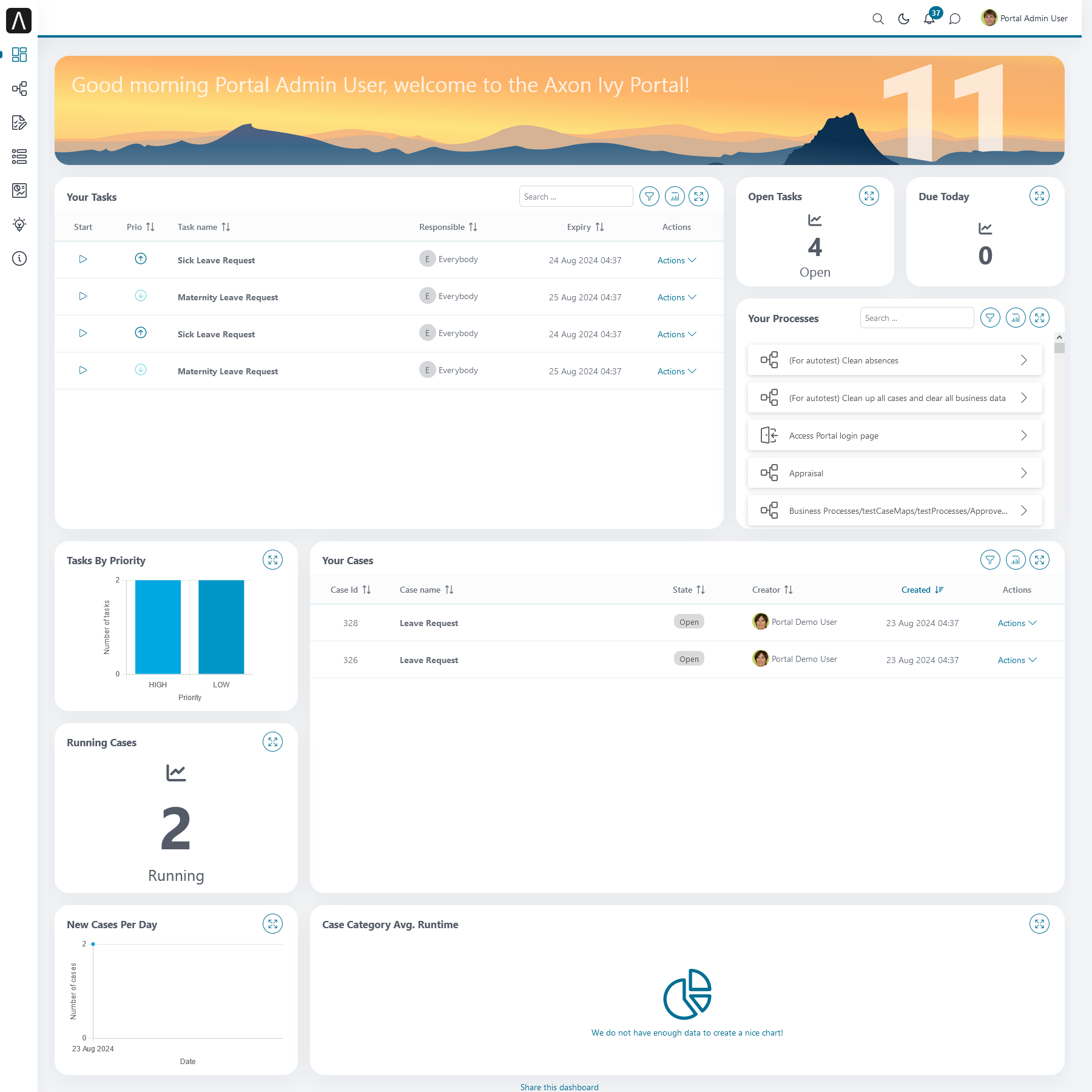Click Open state badge for case 326
Viewport: 1092px width, 1092px height.
[x=689, y=659]
